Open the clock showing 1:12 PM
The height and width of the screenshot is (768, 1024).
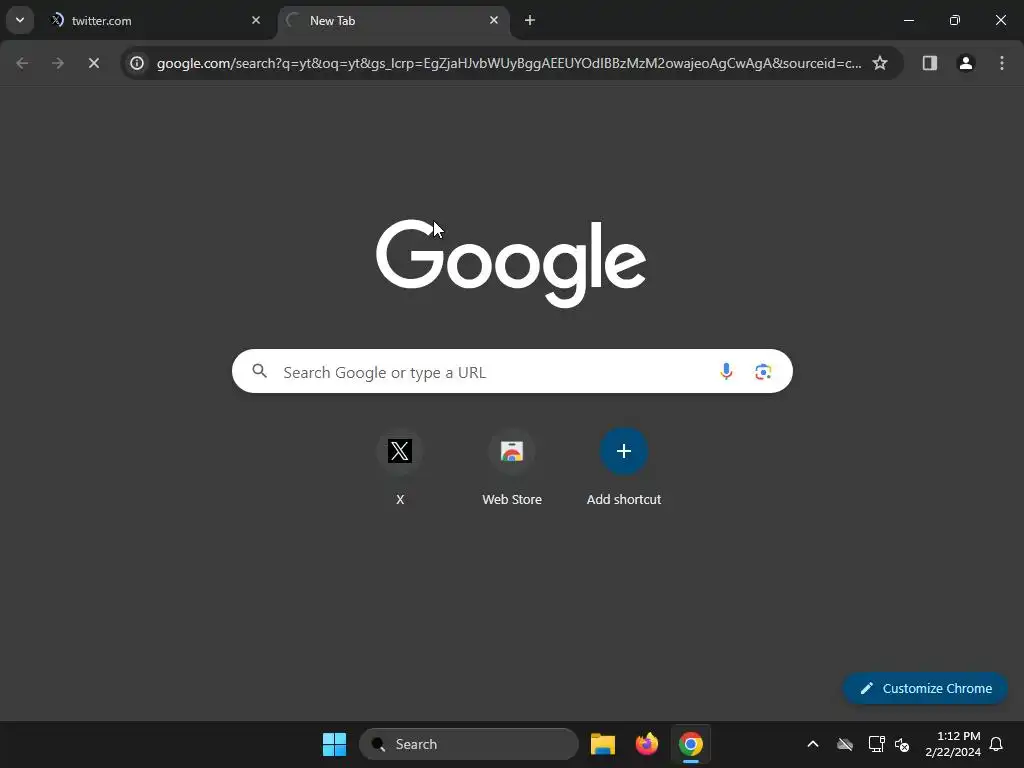[x=953, y=744]
